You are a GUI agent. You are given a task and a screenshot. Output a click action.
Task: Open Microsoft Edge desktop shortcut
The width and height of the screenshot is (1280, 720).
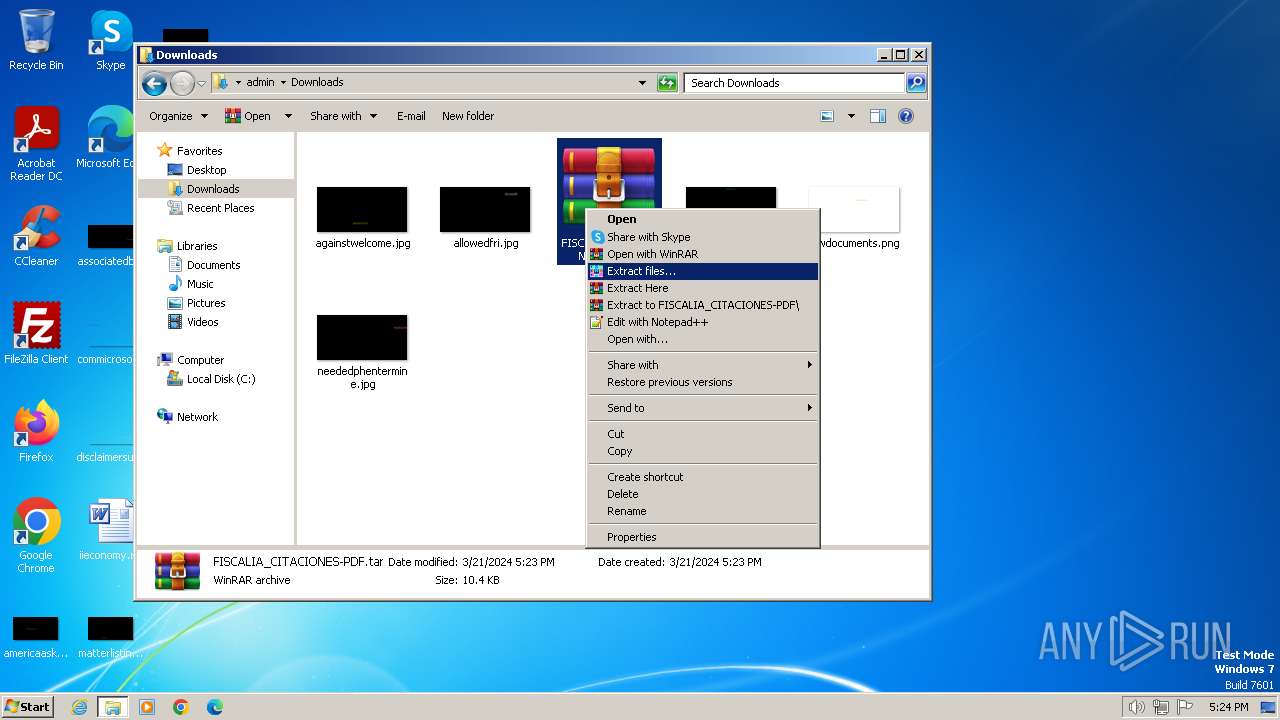point(108,138)
